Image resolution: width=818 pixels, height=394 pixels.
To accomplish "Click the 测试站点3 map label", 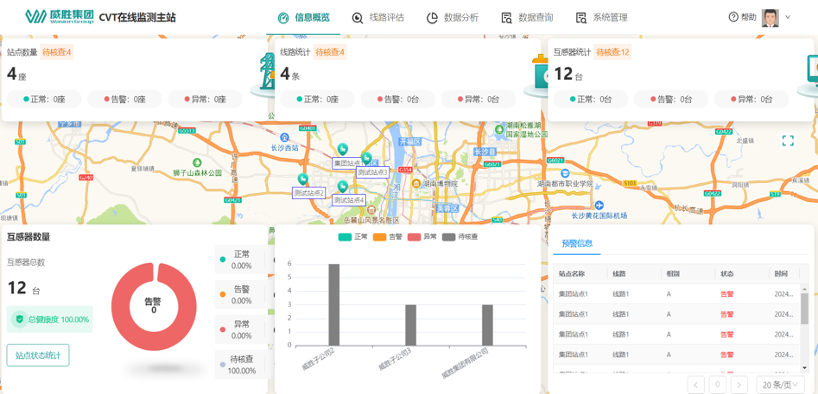I will [372, 172].
